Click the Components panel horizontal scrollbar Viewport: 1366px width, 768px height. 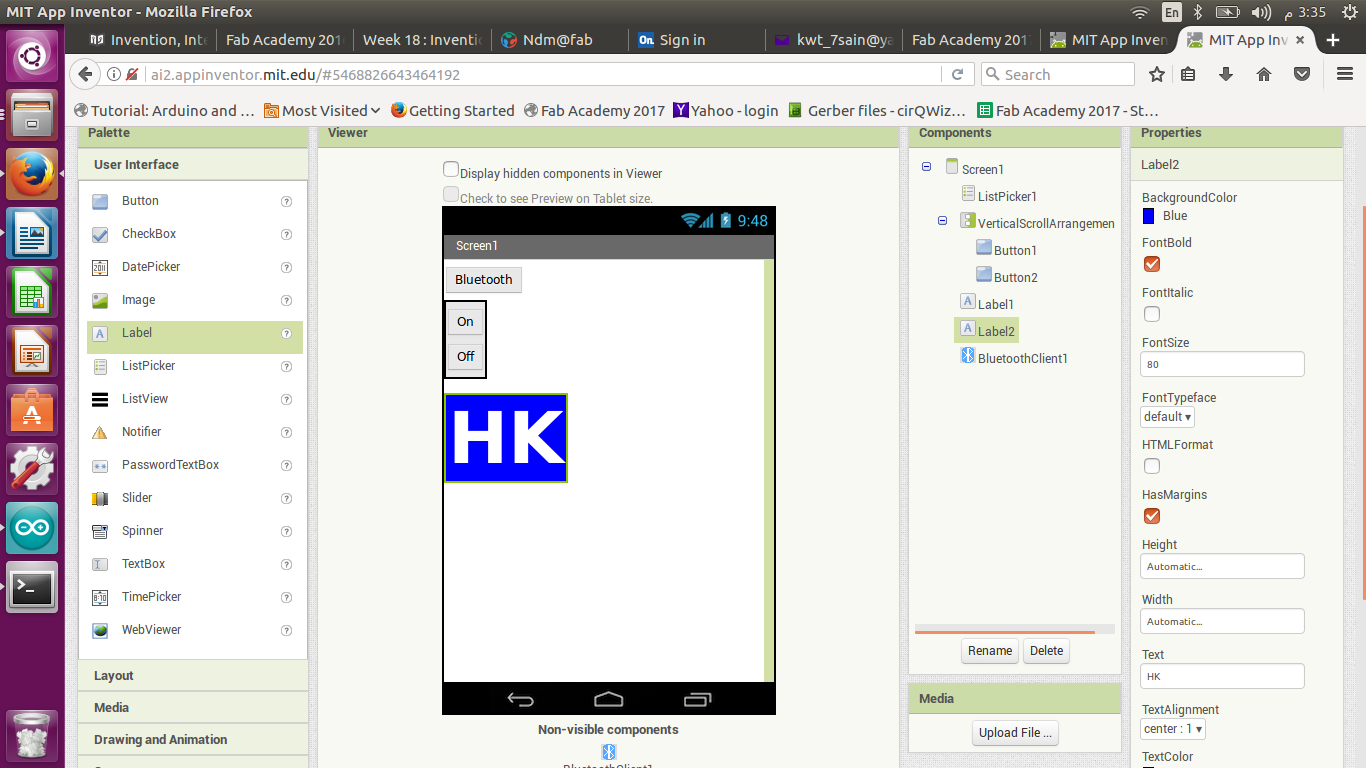(x=1004, y=632)
